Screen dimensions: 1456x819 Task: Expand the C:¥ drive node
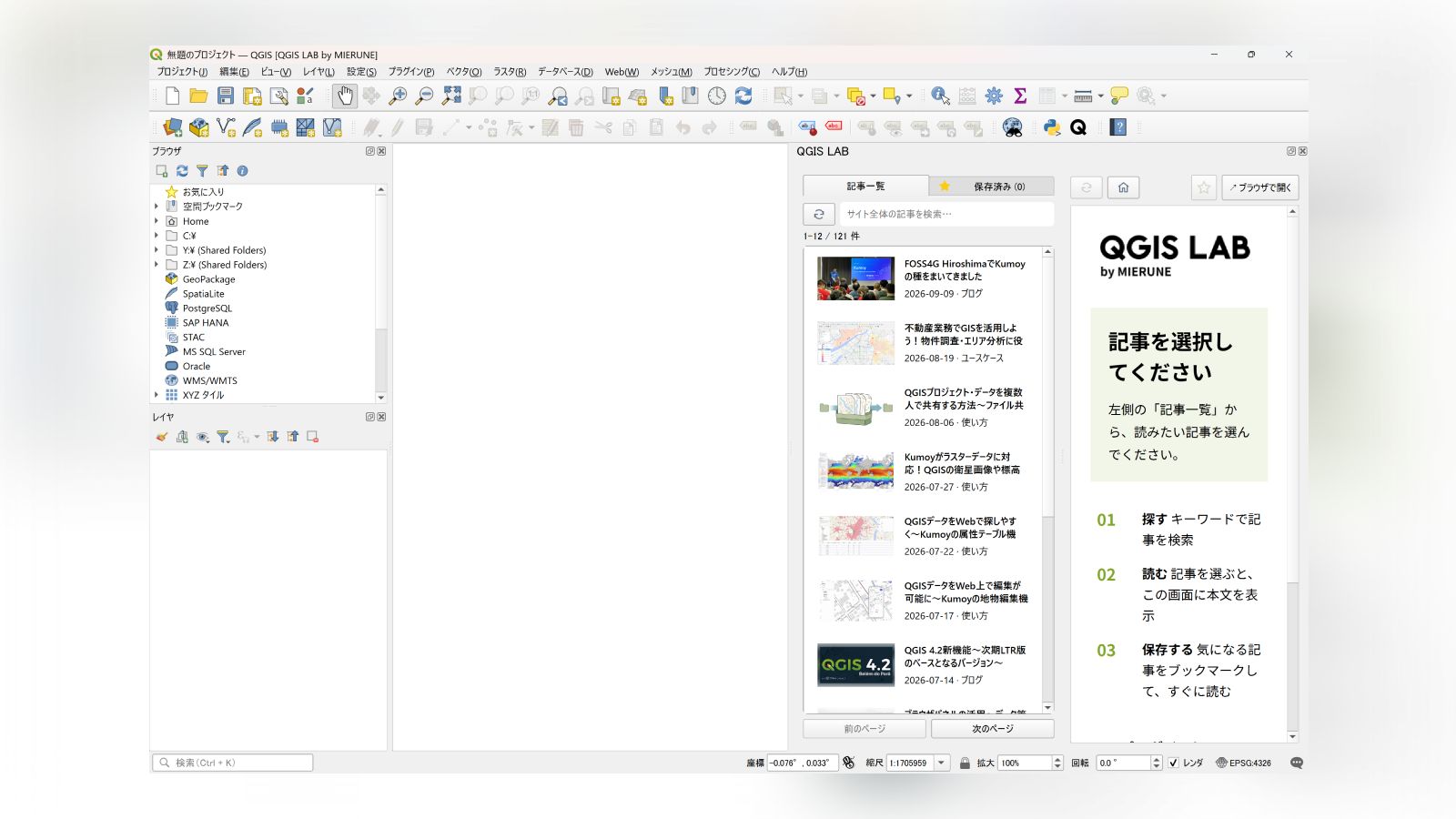point(157,236)
